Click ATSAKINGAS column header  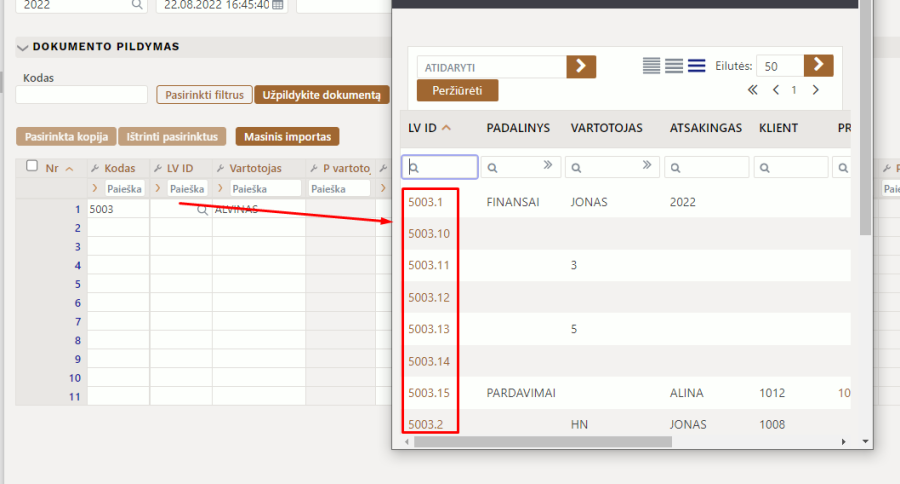click(706, 128)
